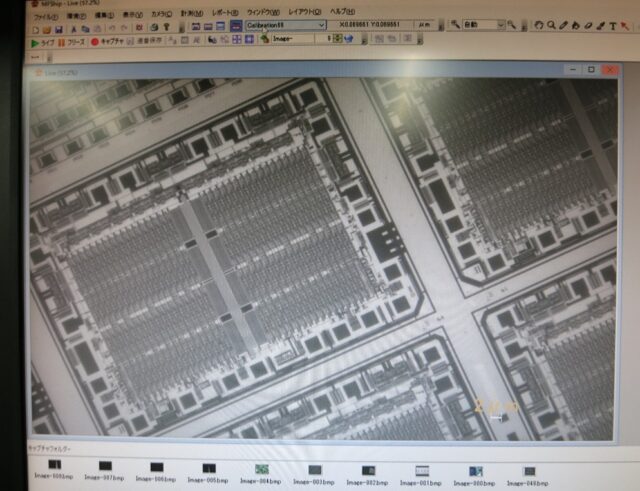The width and height of the screenshot is (640, 491).
Task: Select thumbnail Image-000.bmp
Action: pos(475,476)
